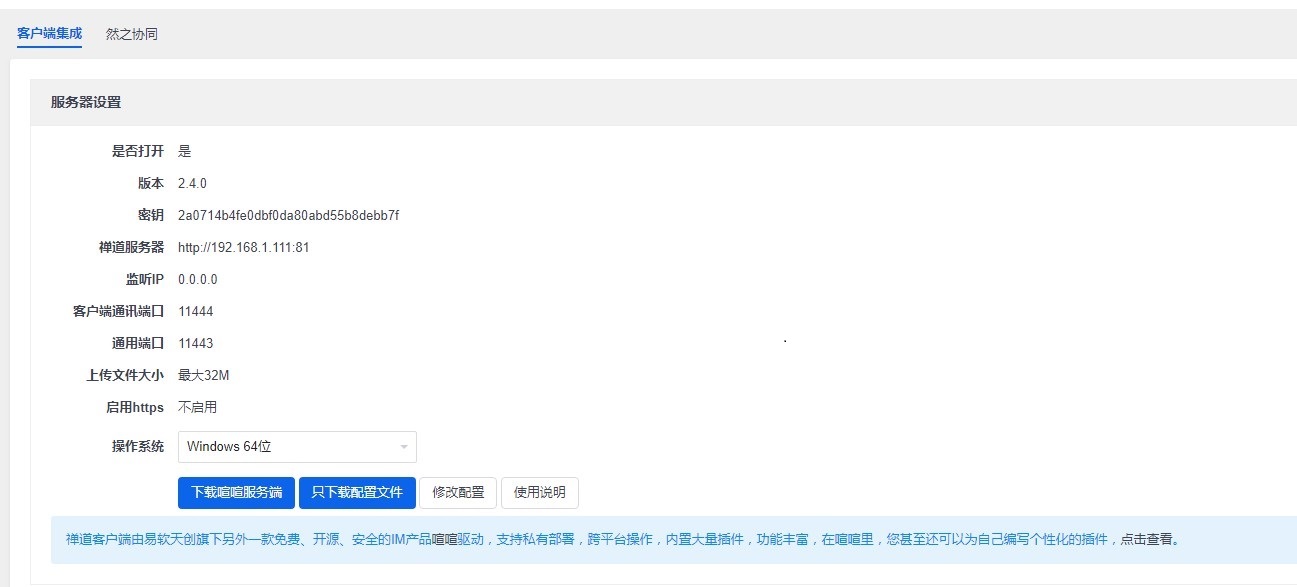
Task: Click the 点击查看 link about 喧喧 plugins
Action: click(x=1148, y=537)
